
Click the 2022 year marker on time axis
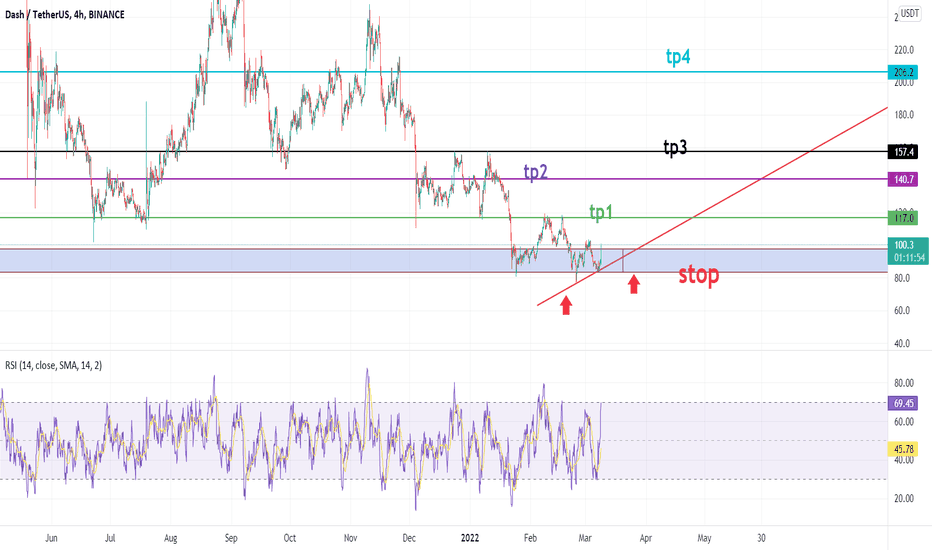coord(470,538)
